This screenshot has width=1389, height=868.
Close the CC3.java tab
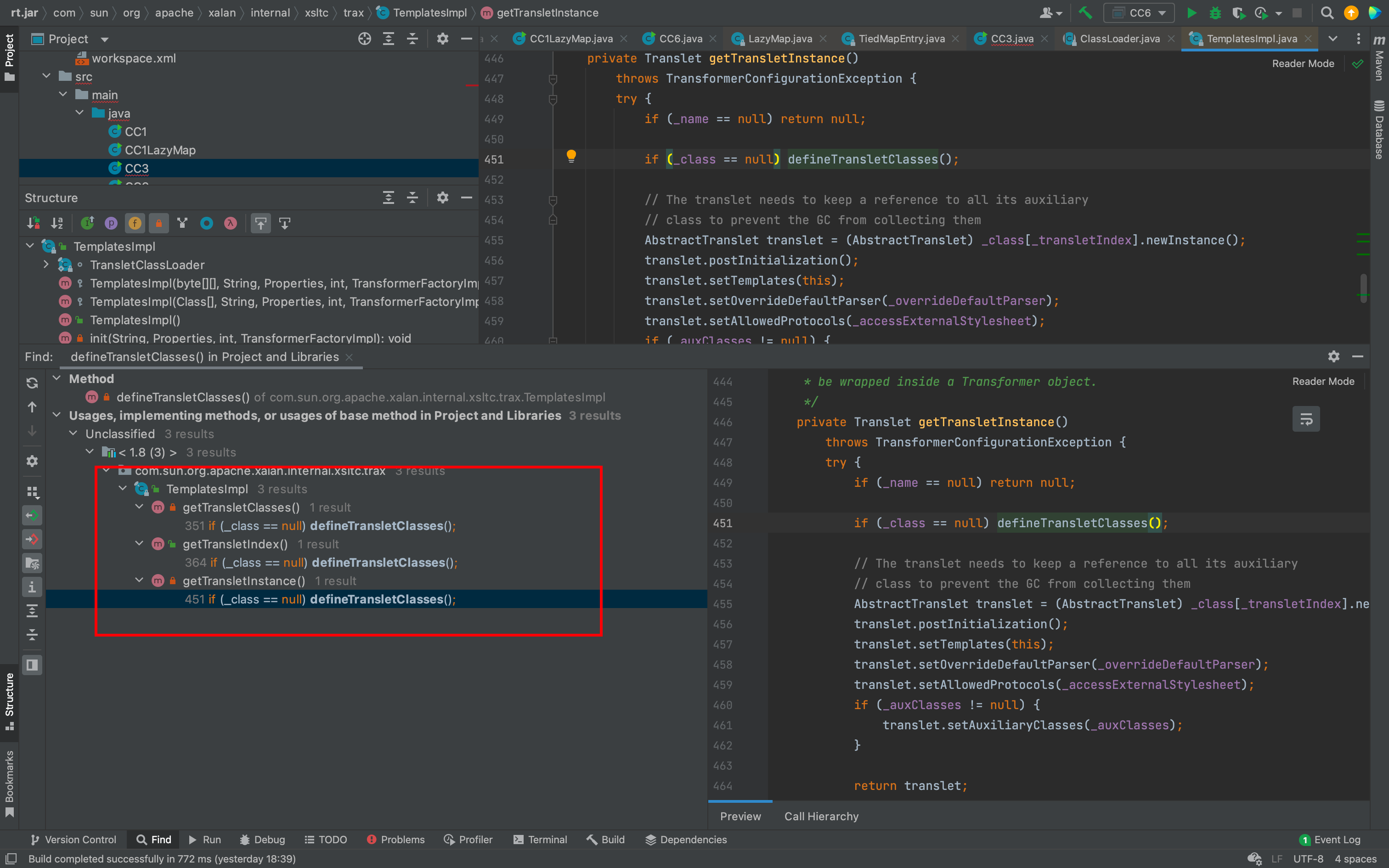click(1045, 39)
